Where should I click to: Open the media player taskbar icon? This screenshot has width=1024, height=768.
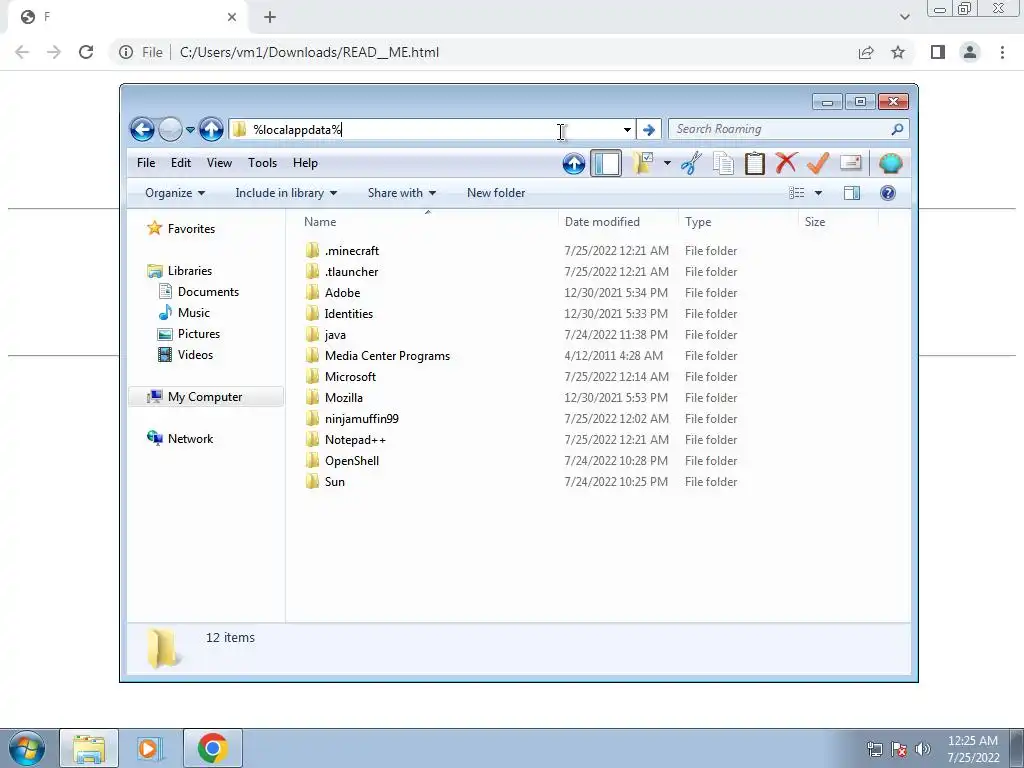[x=150, y=748]
